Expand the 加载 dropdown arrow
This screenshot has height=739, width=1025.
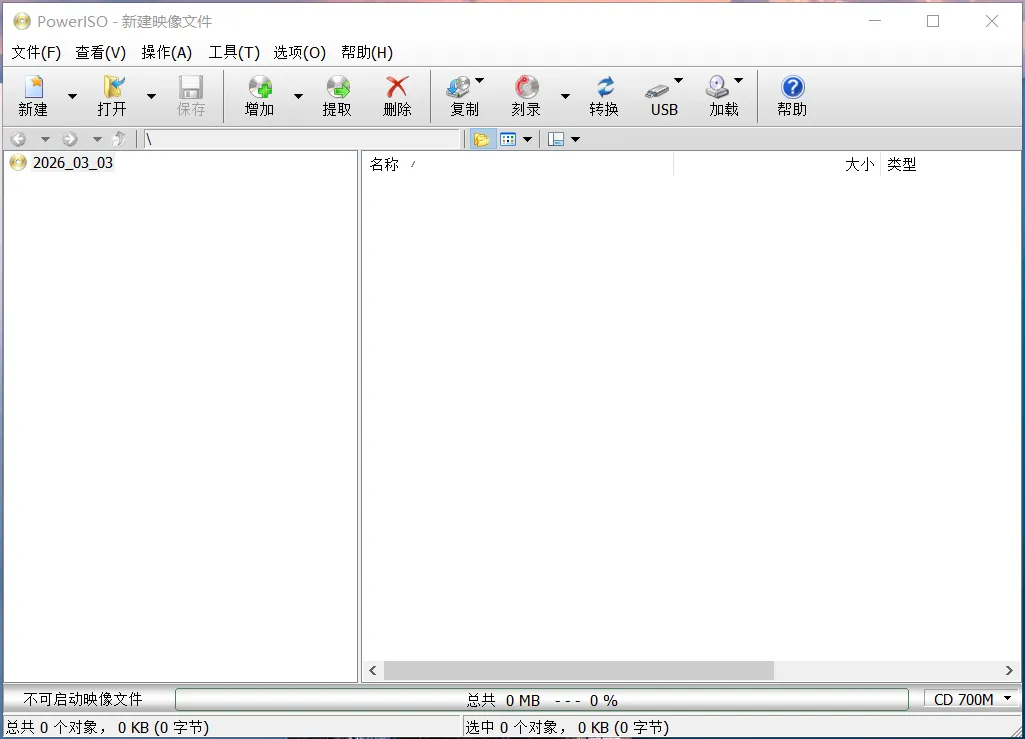point(739,80)
